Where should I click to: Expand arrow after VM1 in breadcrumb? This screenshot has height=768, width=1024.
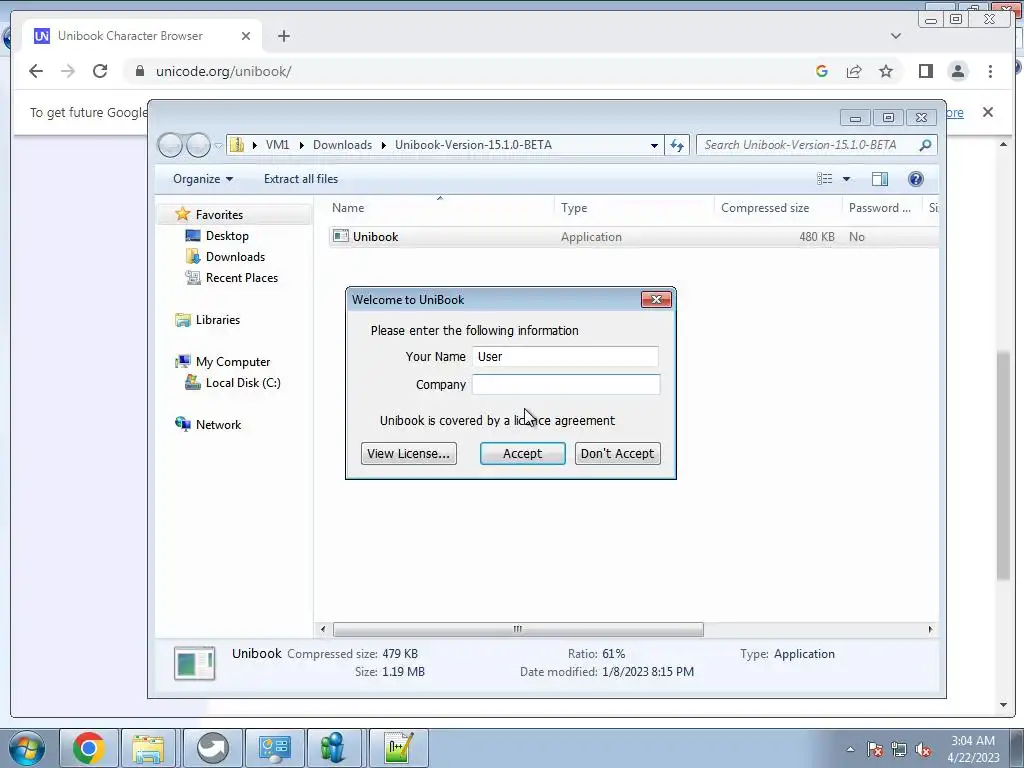(302, 145)
